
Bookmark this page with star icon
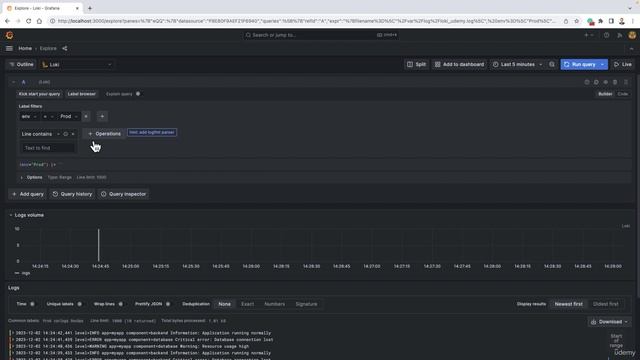[x=576, y=21]
